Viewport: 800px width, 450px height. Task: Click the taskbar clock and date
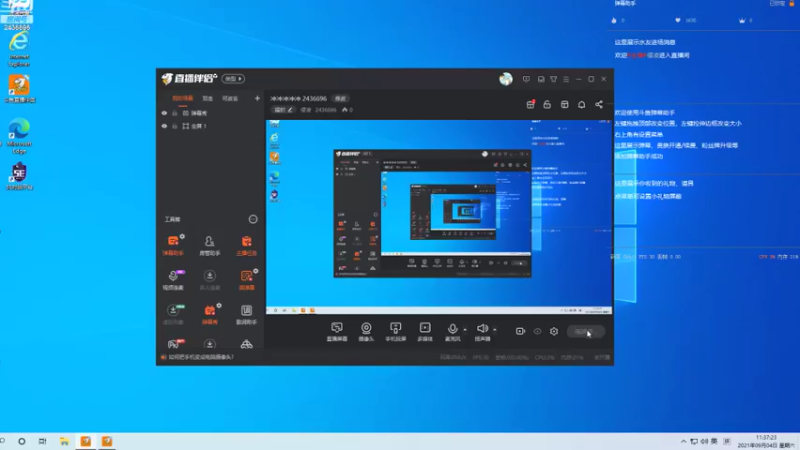click(767, 441)
